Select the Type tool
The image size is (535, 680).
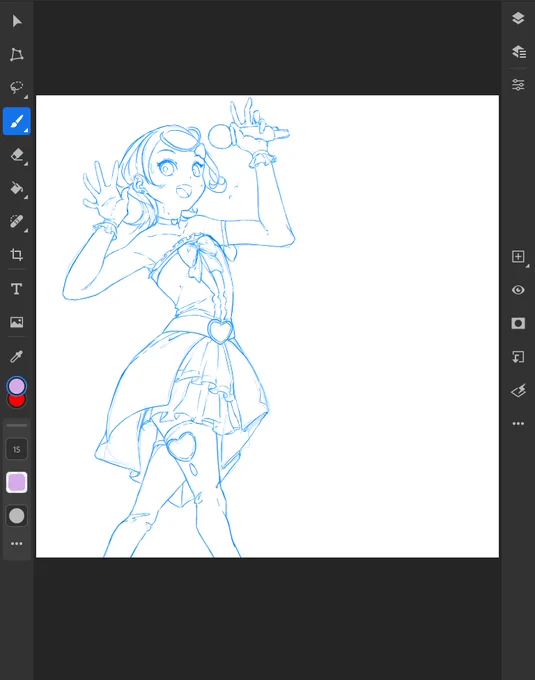click(16, 288)
